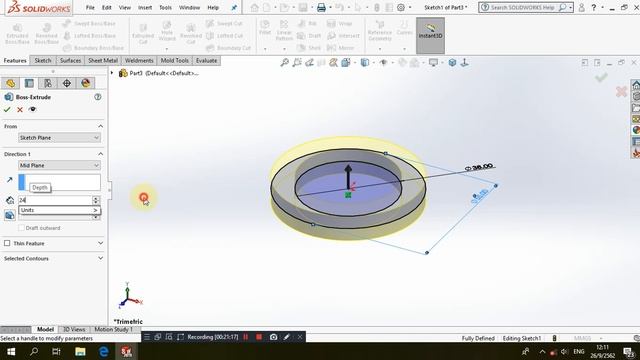Click the depth value input field
Image resolution: width=640 pixels, height=360 pixels.
(55, 200)
